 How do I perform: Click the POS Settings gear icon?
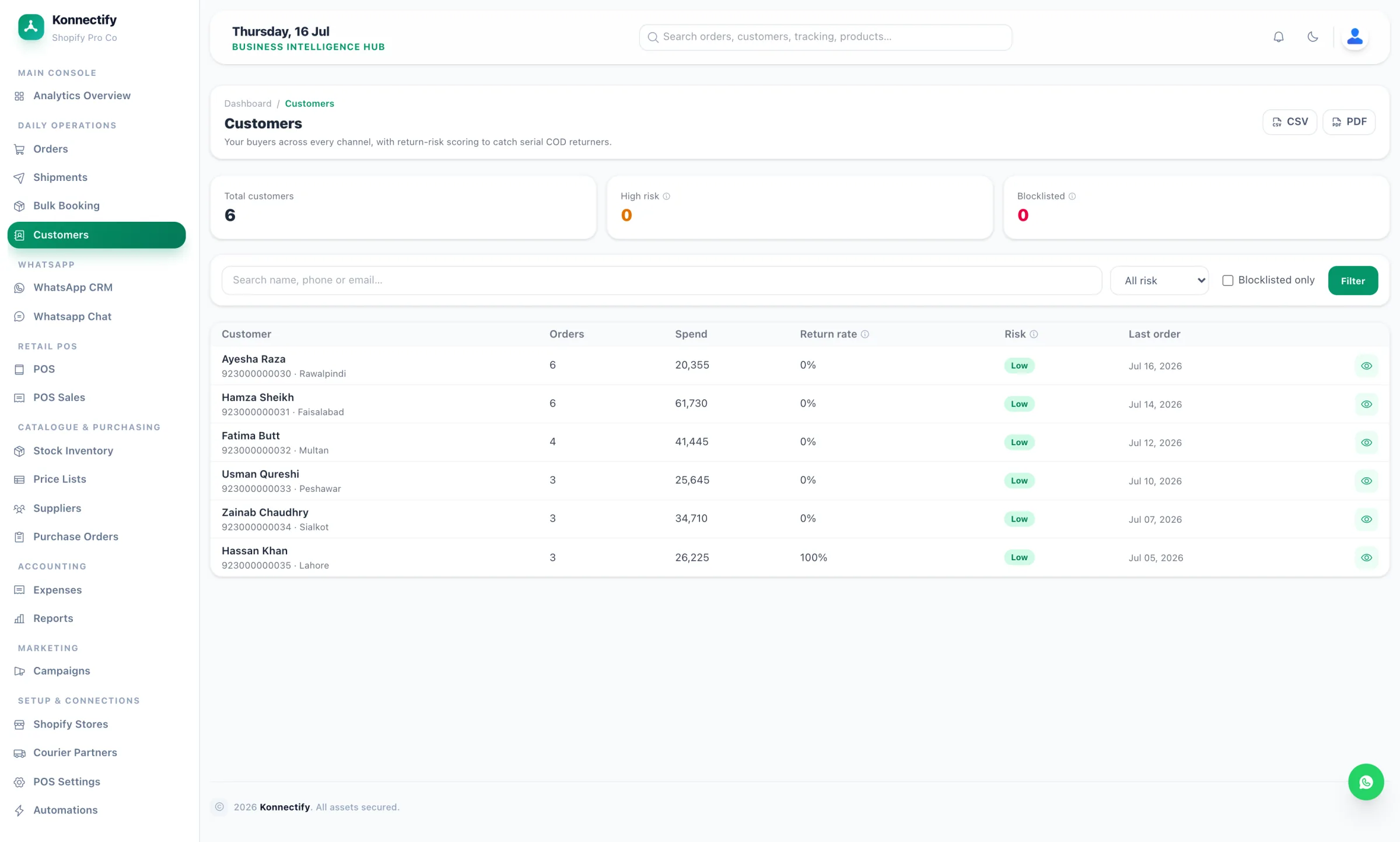click(x=19, y=782)
